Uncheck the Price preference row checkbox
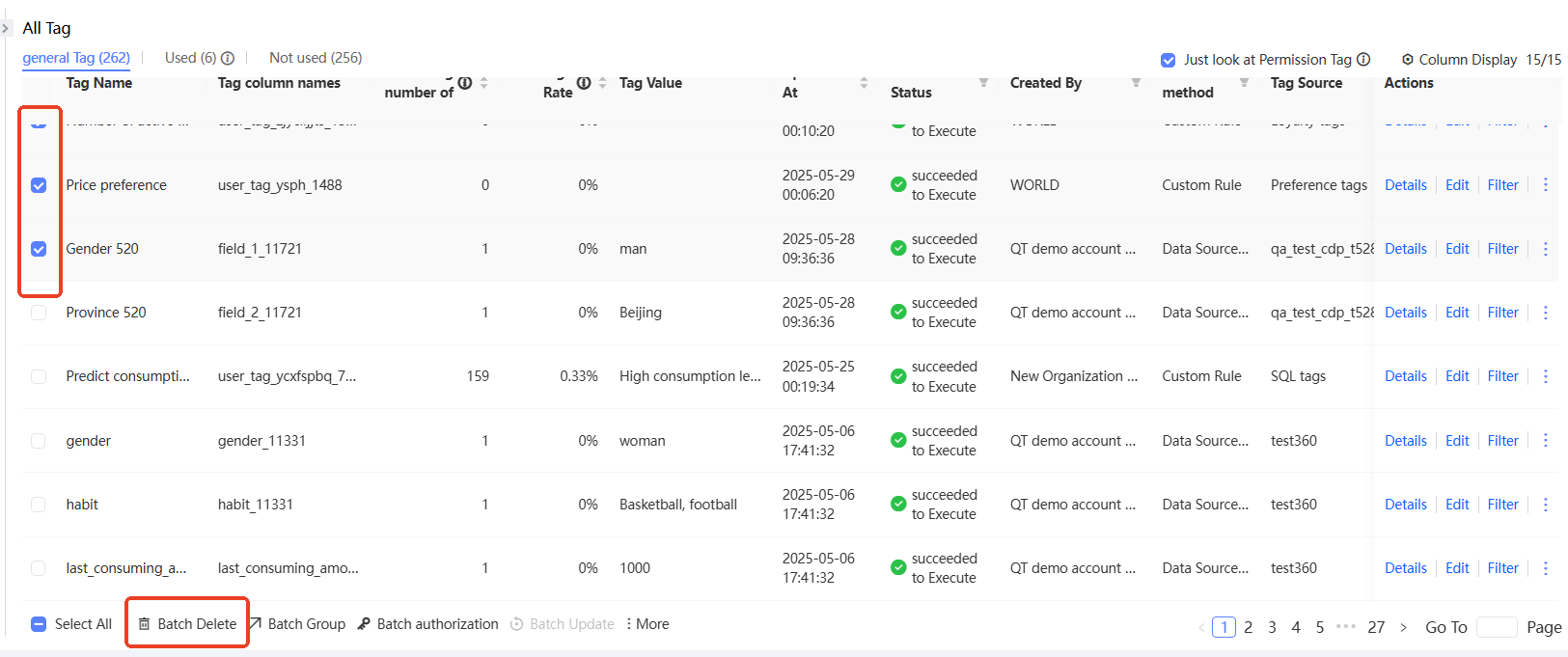 coord(39,185)
